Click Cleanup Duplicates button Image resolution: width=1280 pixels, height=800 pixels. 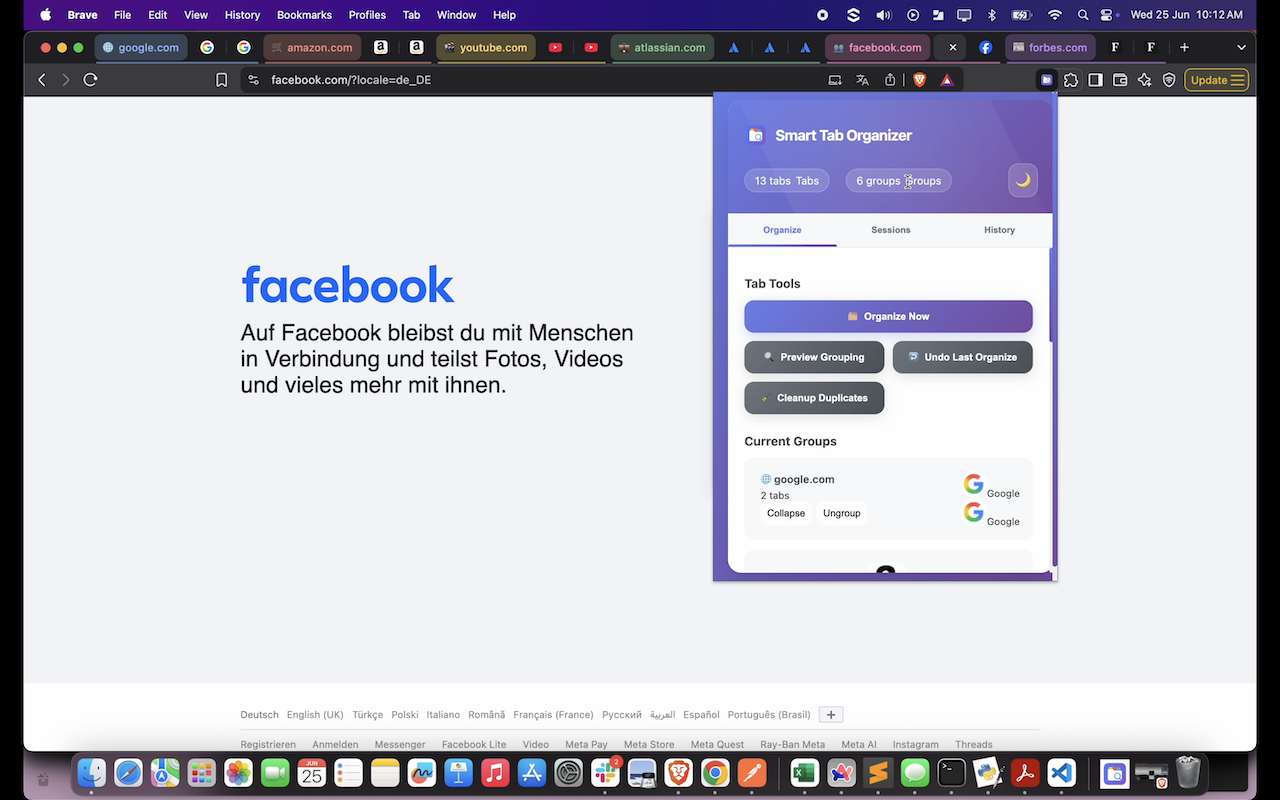[x=814, y=398]
